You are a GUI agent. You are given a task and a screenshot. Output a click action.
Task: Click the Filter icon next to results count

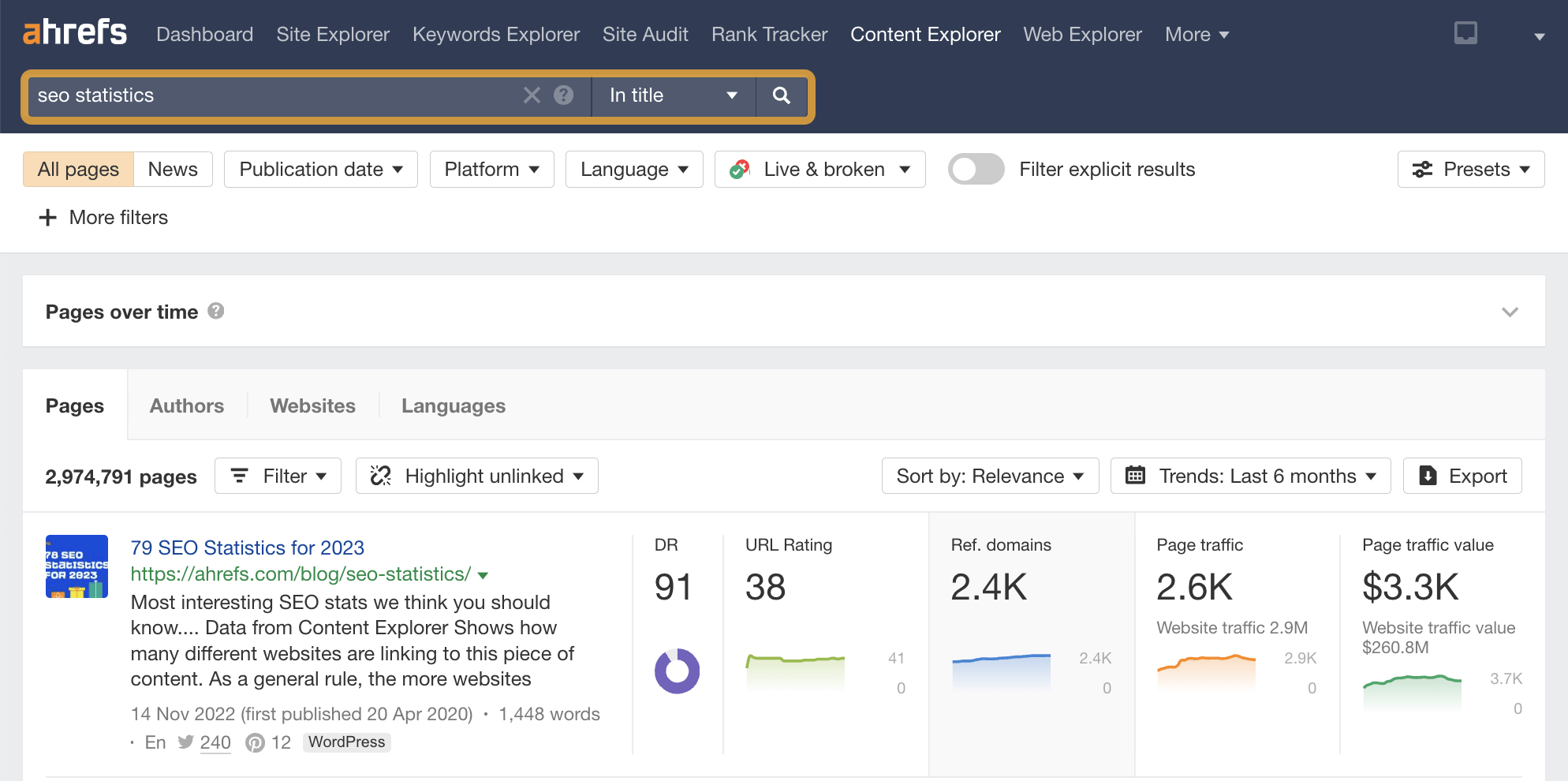click(239, 476)
